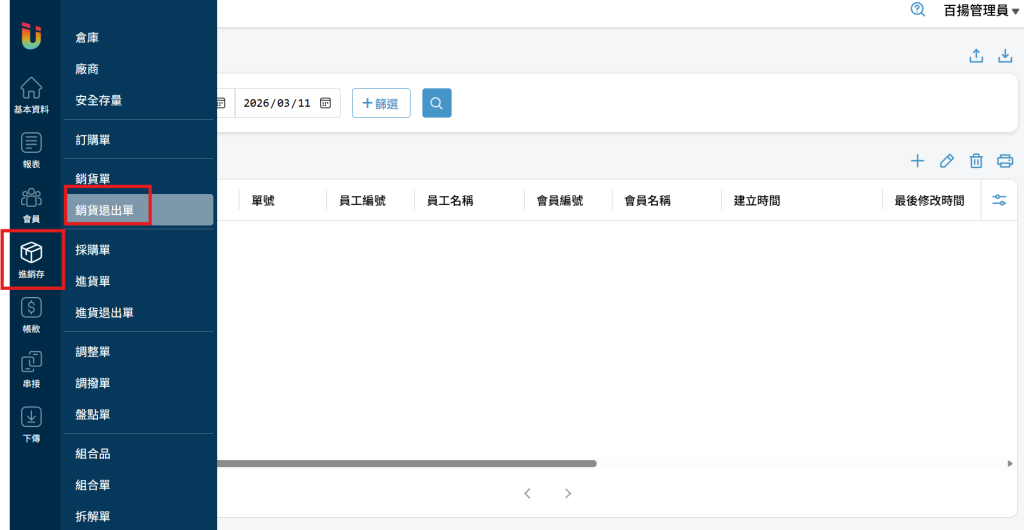The width and height of the screenshot is (1024, 530).
Task: Go to next page arrow
Action: 568,493
